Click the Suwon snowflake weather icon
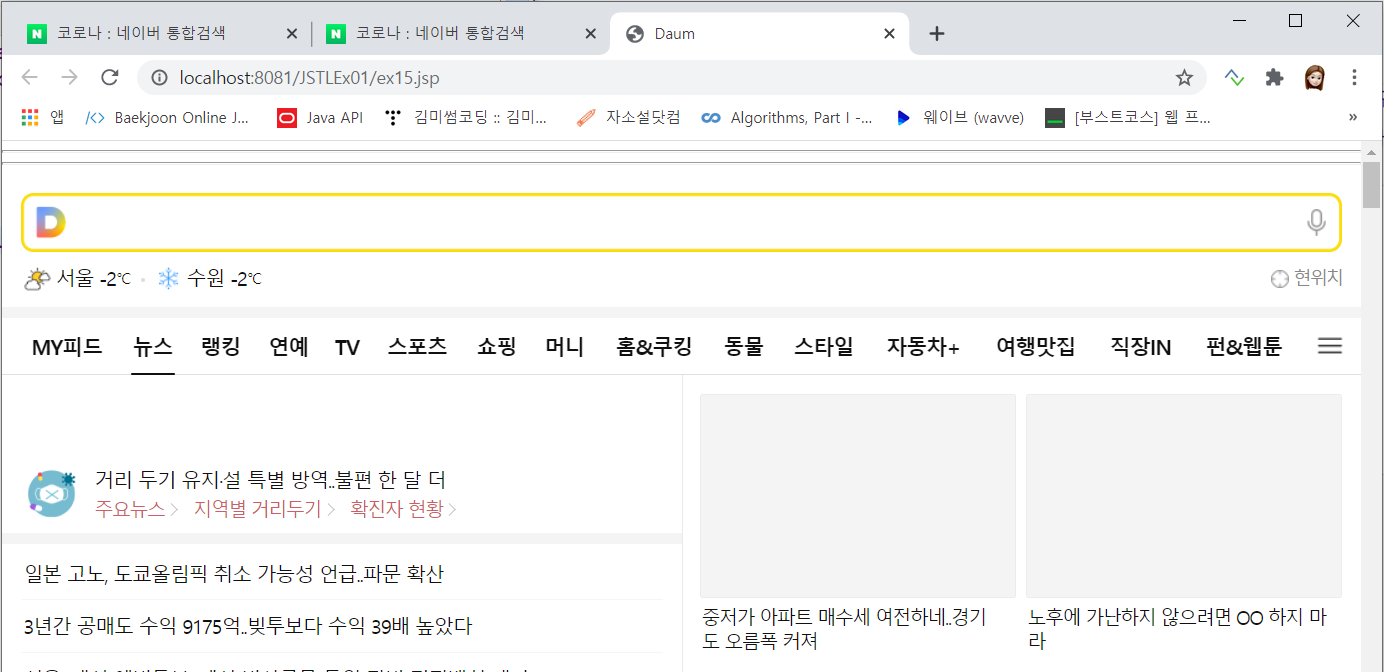This screenshot has width=1384, height=672. 168,279
